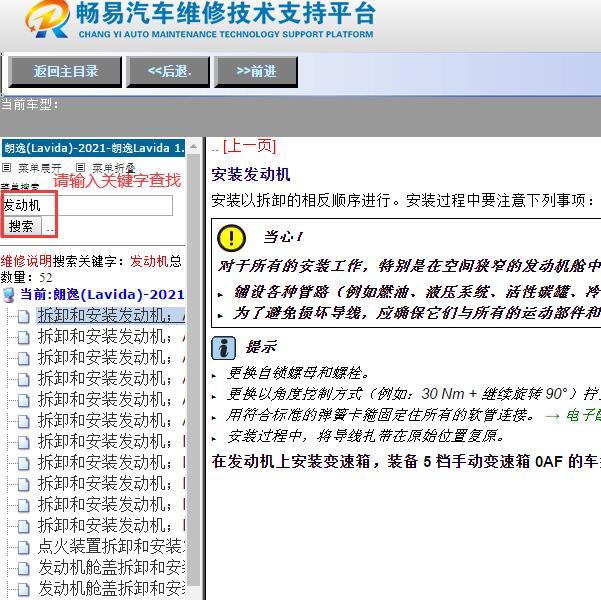The image size is (601, 600).
Task: Go forward with the >>前进 button
Action: (256, 72)
